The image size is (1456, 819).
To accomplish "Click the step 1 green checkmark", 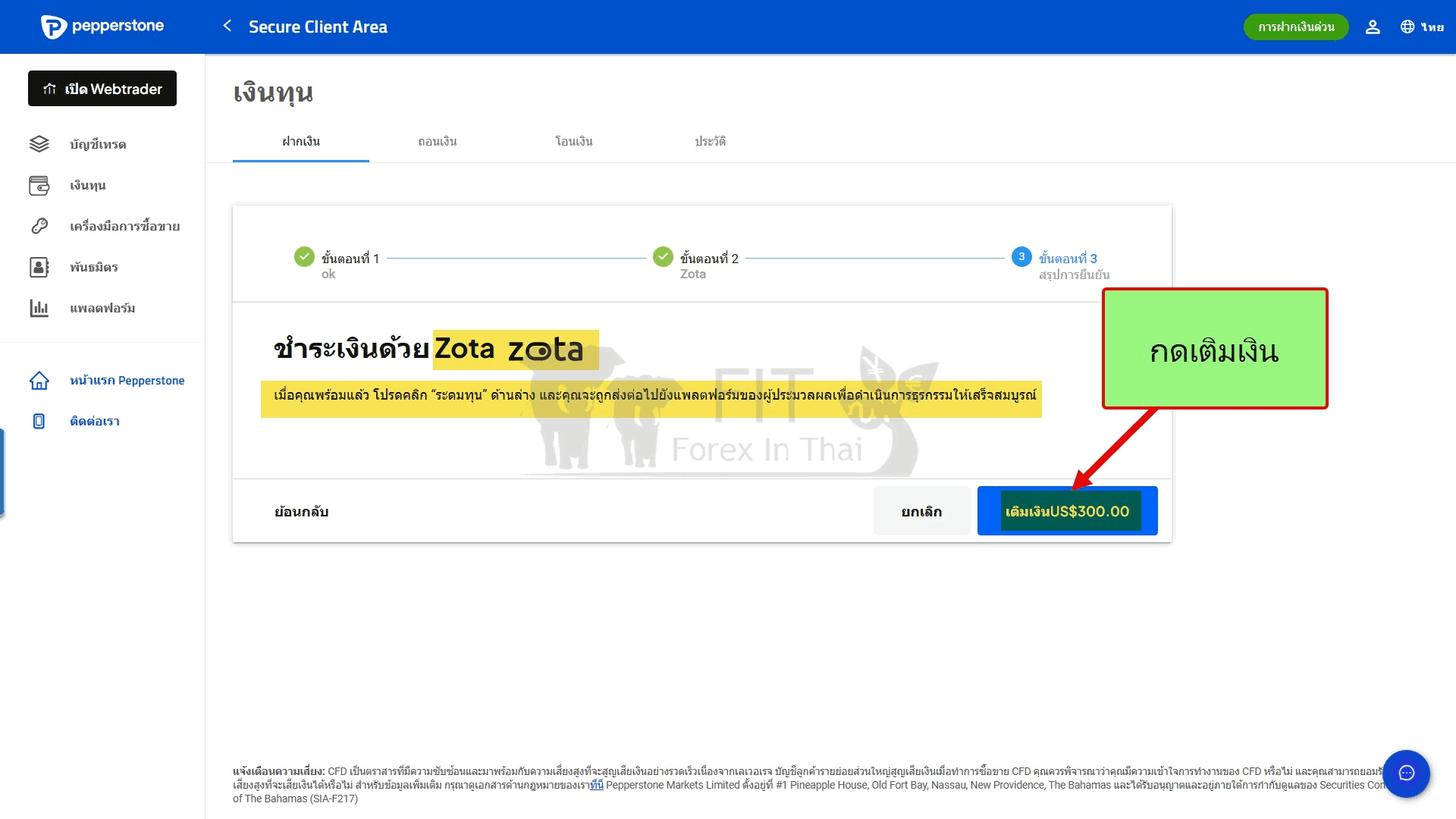I will pyautogui.click(x=304, y=257).
